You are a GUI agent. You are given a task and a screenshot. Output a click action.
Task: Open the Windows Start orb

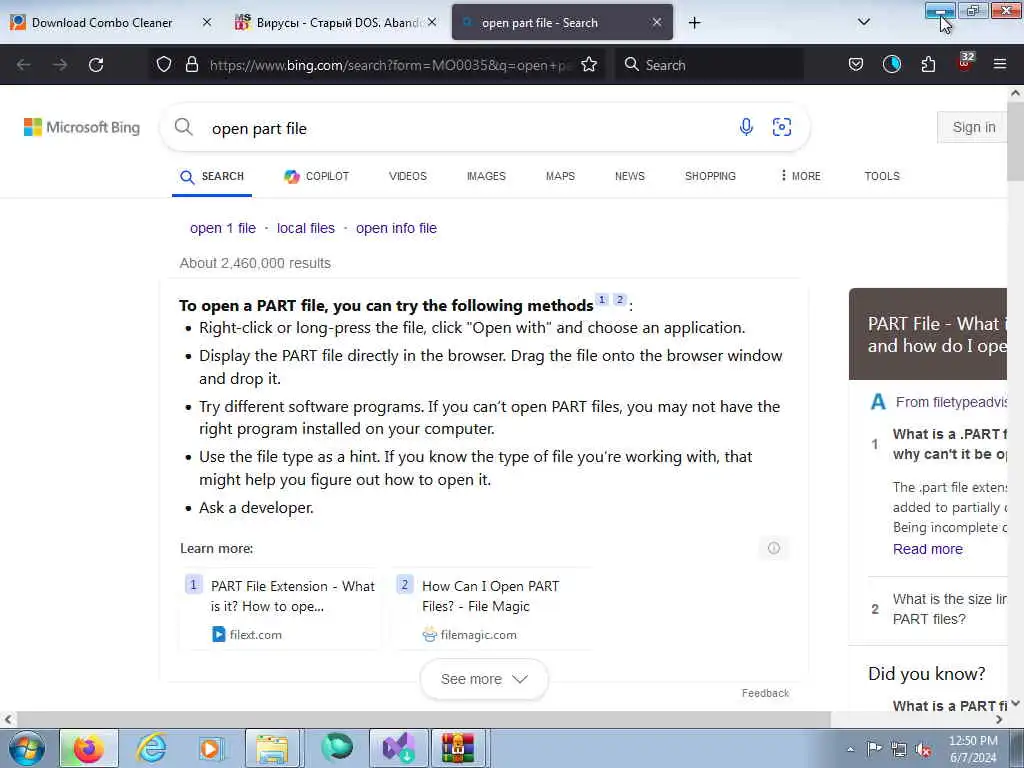[27, 748]
